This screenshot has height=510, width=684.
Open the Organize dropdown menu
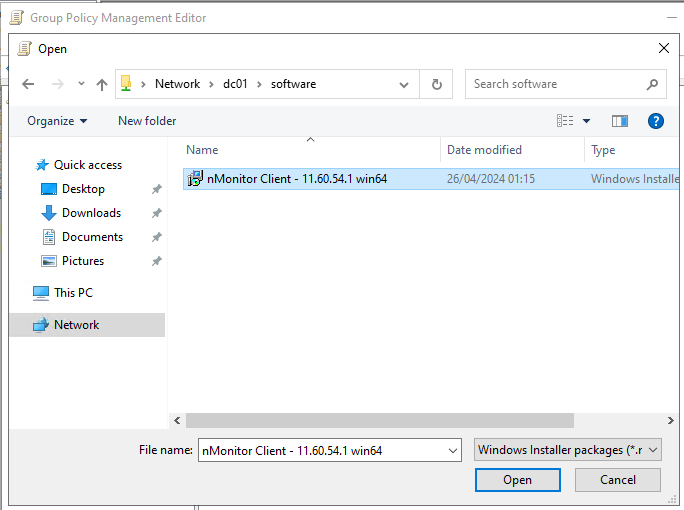(57, 121)
